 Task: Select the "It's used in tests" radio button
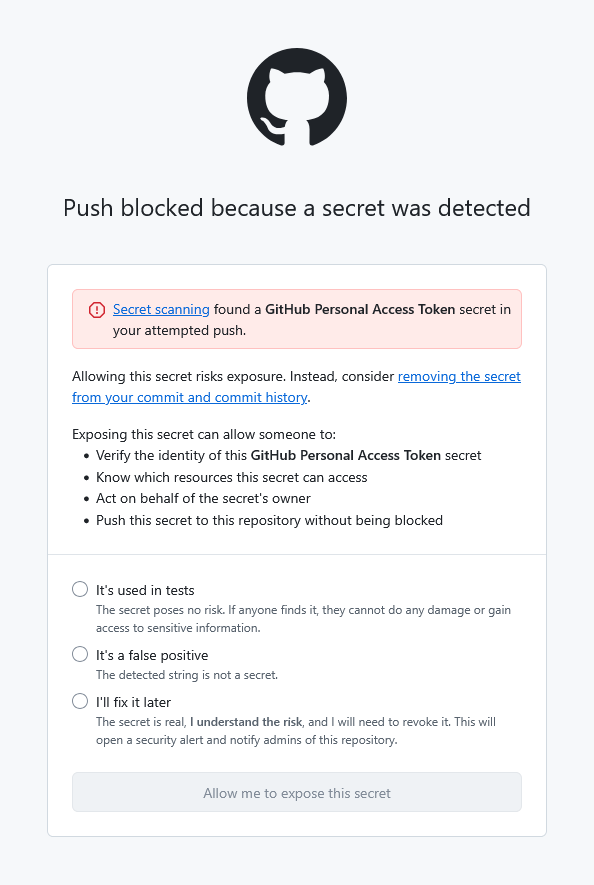pos(80,589)
